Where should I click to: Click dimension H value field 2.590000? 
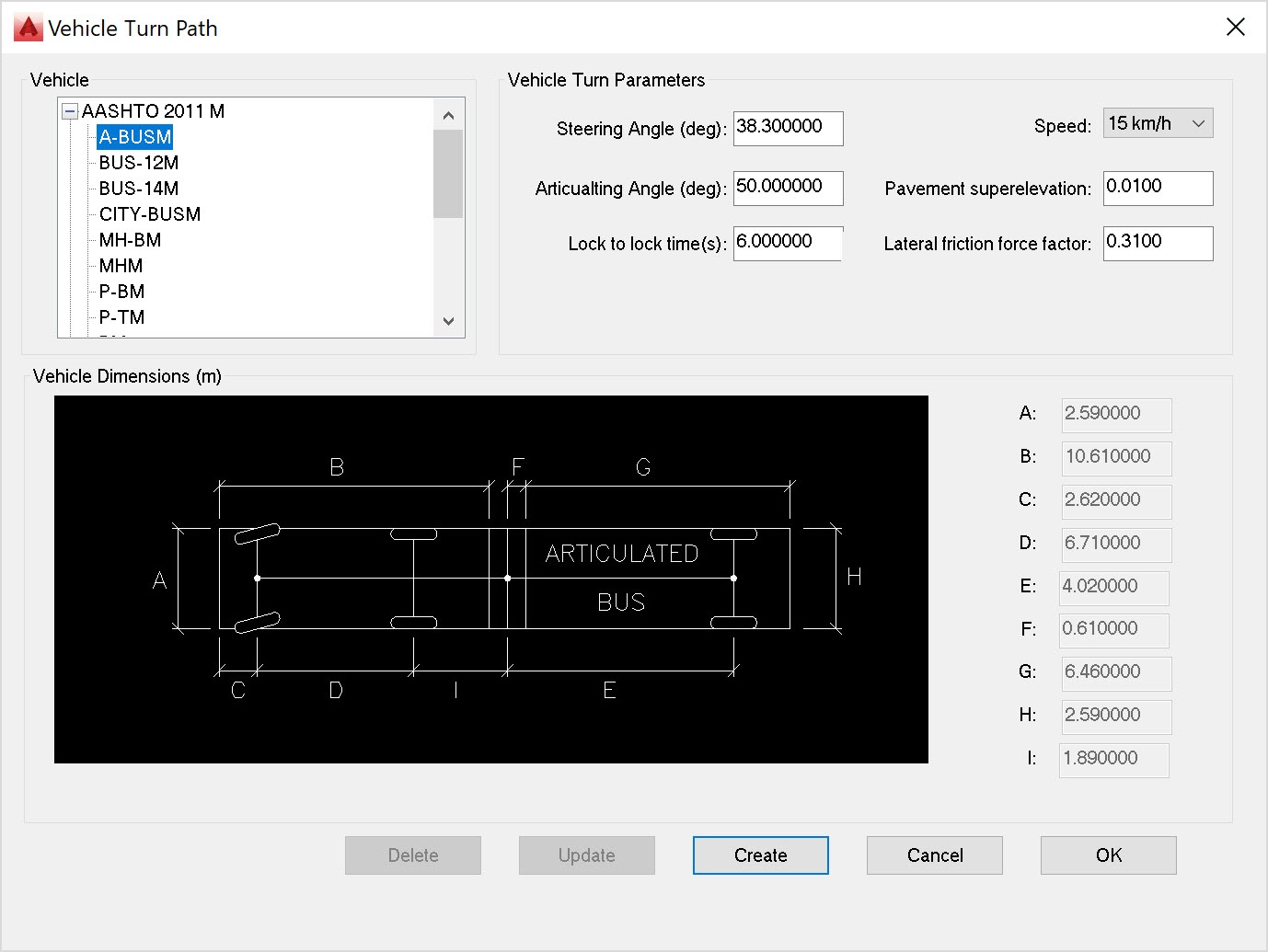click(x=1116, y=717)
